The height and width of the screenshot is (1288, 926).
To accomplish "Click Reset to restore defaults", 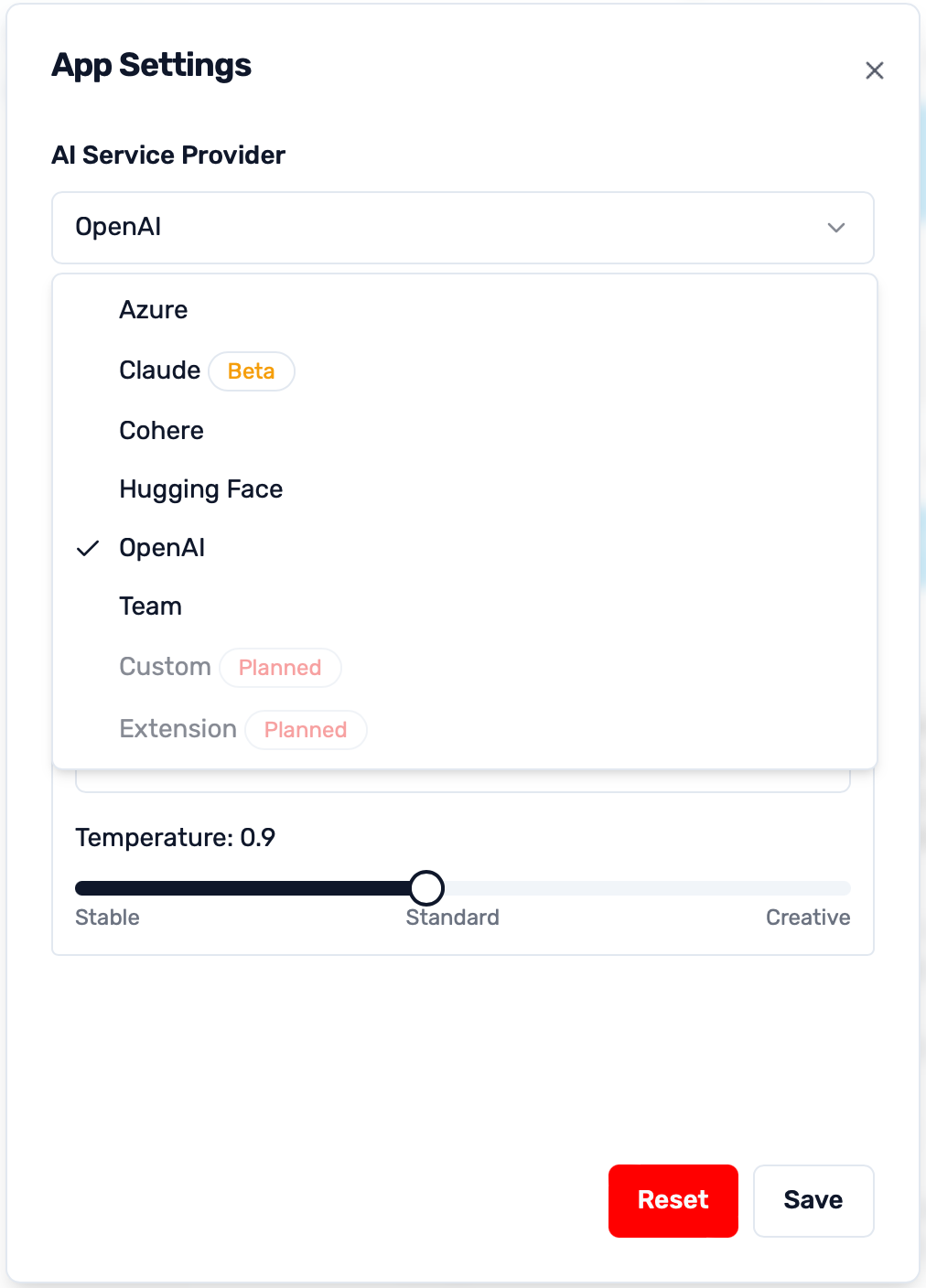I will 673,1200.
